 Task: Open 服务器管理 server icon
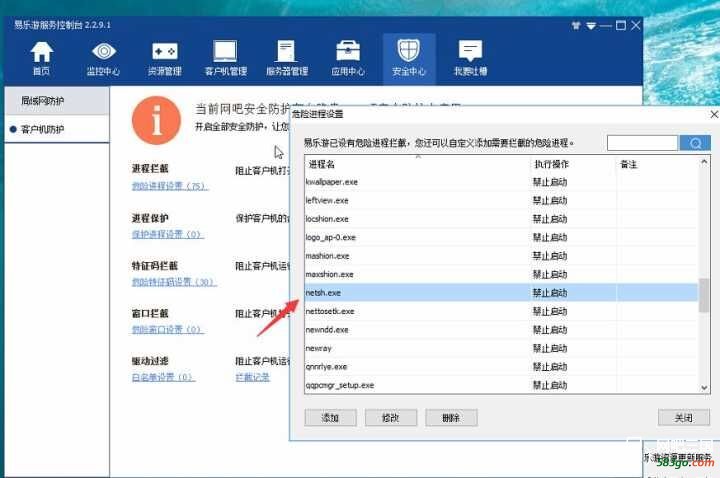click(287, 58)
